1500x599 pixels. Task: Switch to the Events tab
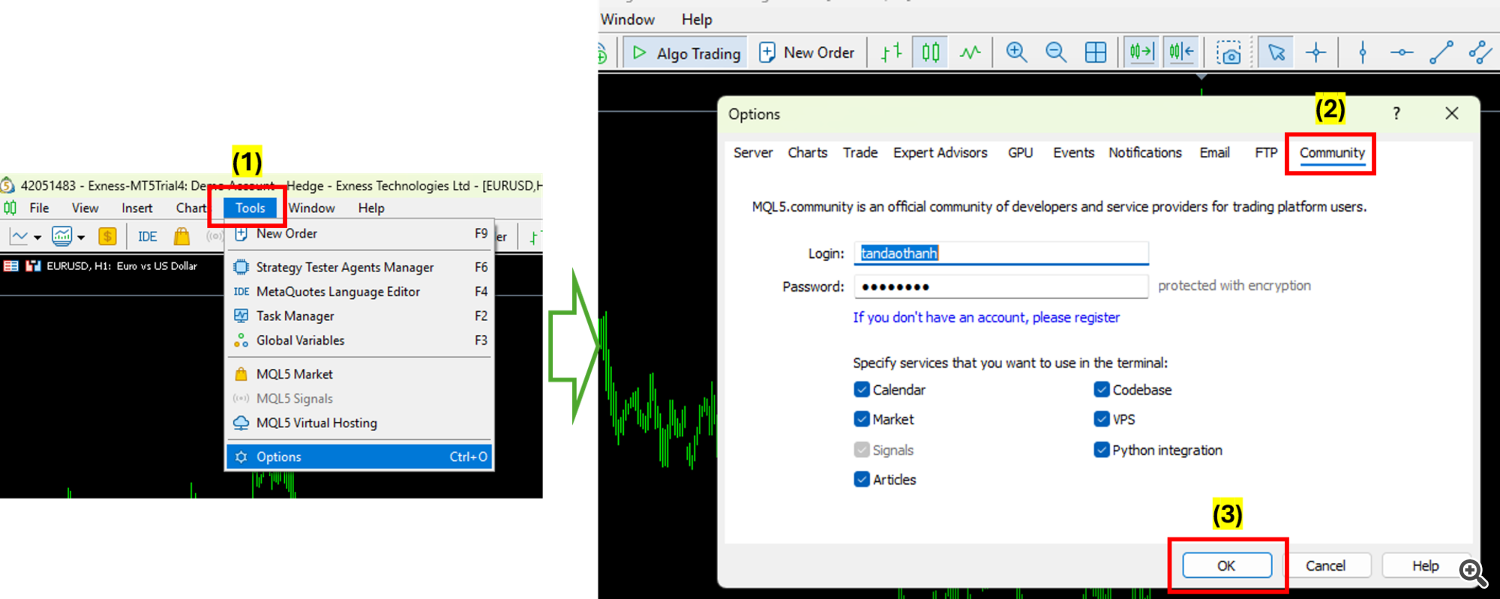1073,153
